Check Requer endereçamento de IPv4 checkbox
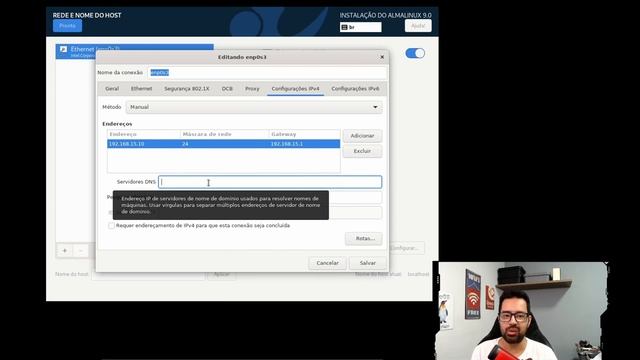The height and width of the screenshot is (360, 640). point(111,226)
